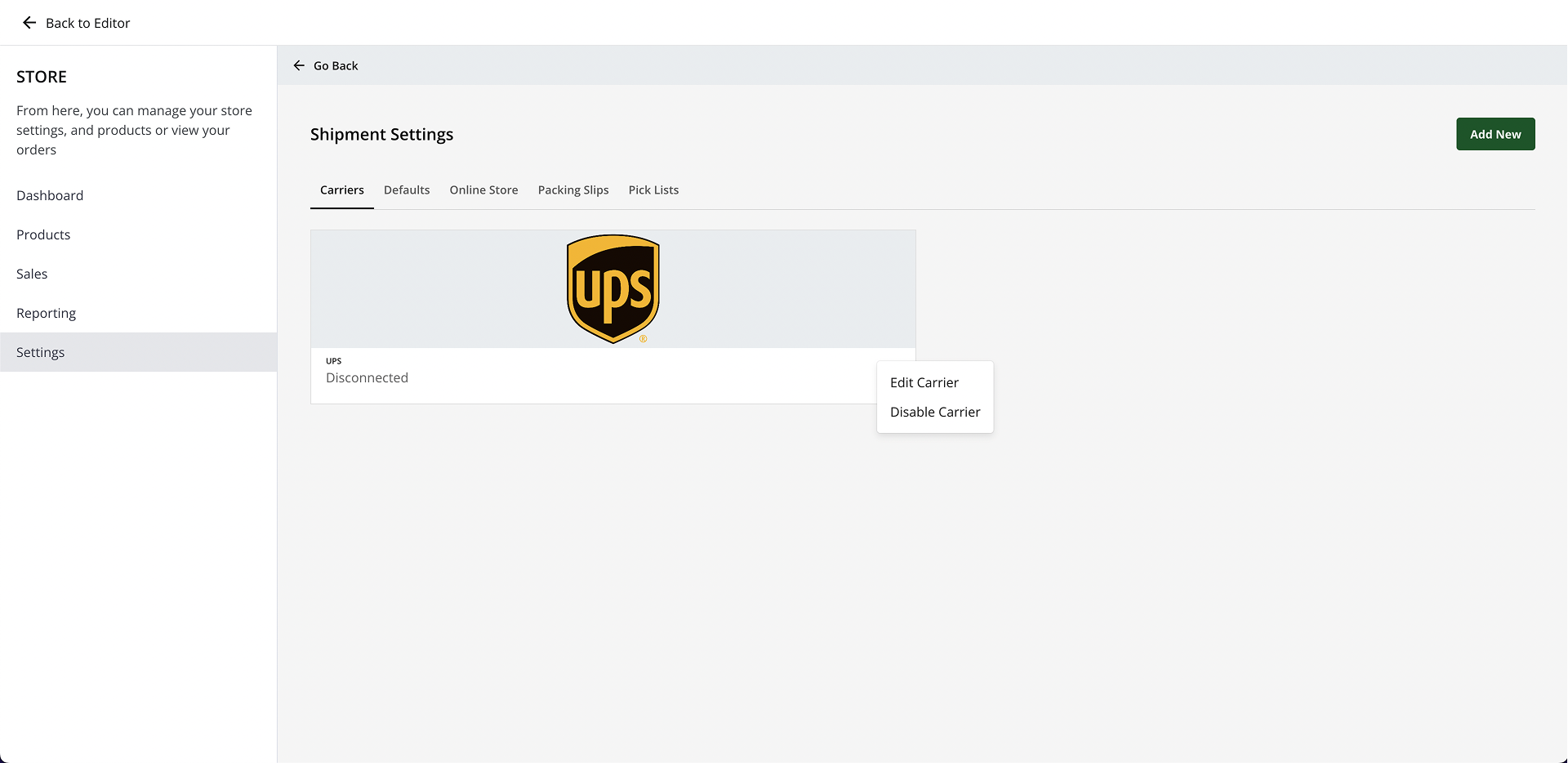Screen dimensions: 1568x763
Task: Click the UPS shield logo
Action: pyautogui.click(x=613, y=289)
